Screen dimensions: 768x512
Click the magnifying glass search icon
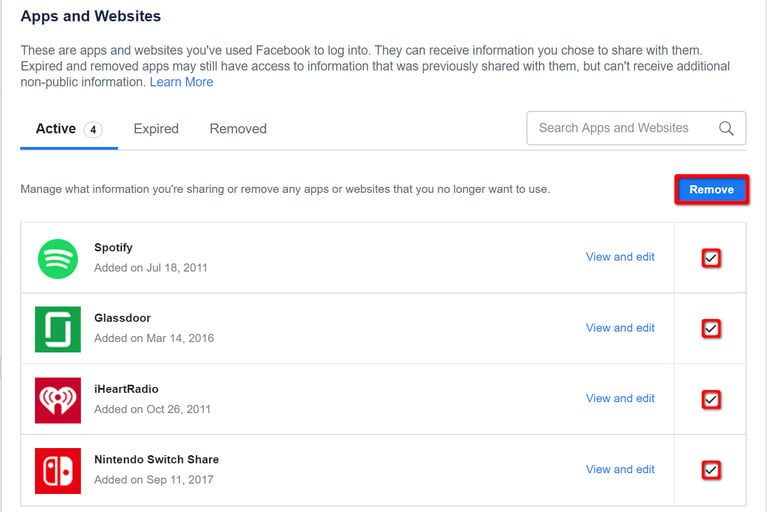[726, 128]
